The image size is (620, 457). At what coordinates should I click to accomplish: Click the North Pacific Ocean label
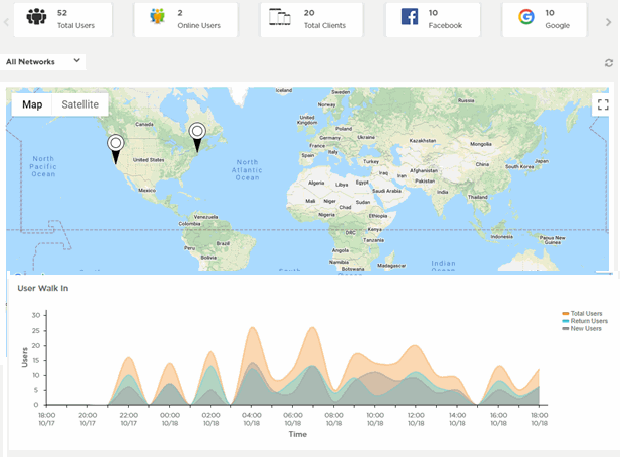43,166
